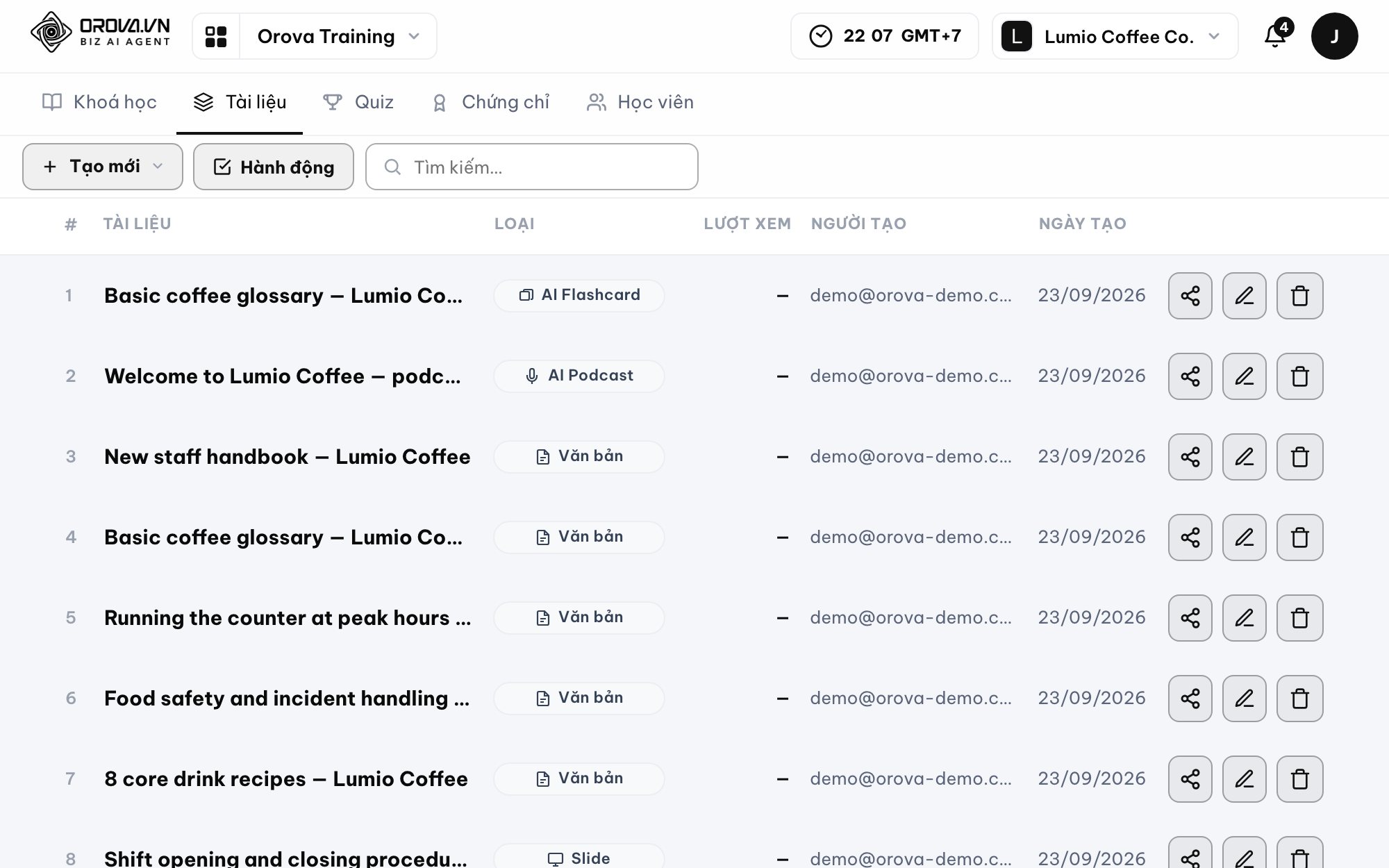Share the Food safety and incident handling document
The height and width of the screenshot is (868, 1389).
coord(1190,699)
